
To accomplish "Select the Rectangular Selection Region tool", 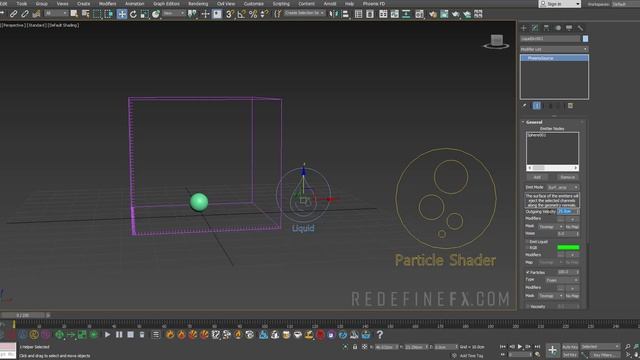I will [x=97, y=14].
